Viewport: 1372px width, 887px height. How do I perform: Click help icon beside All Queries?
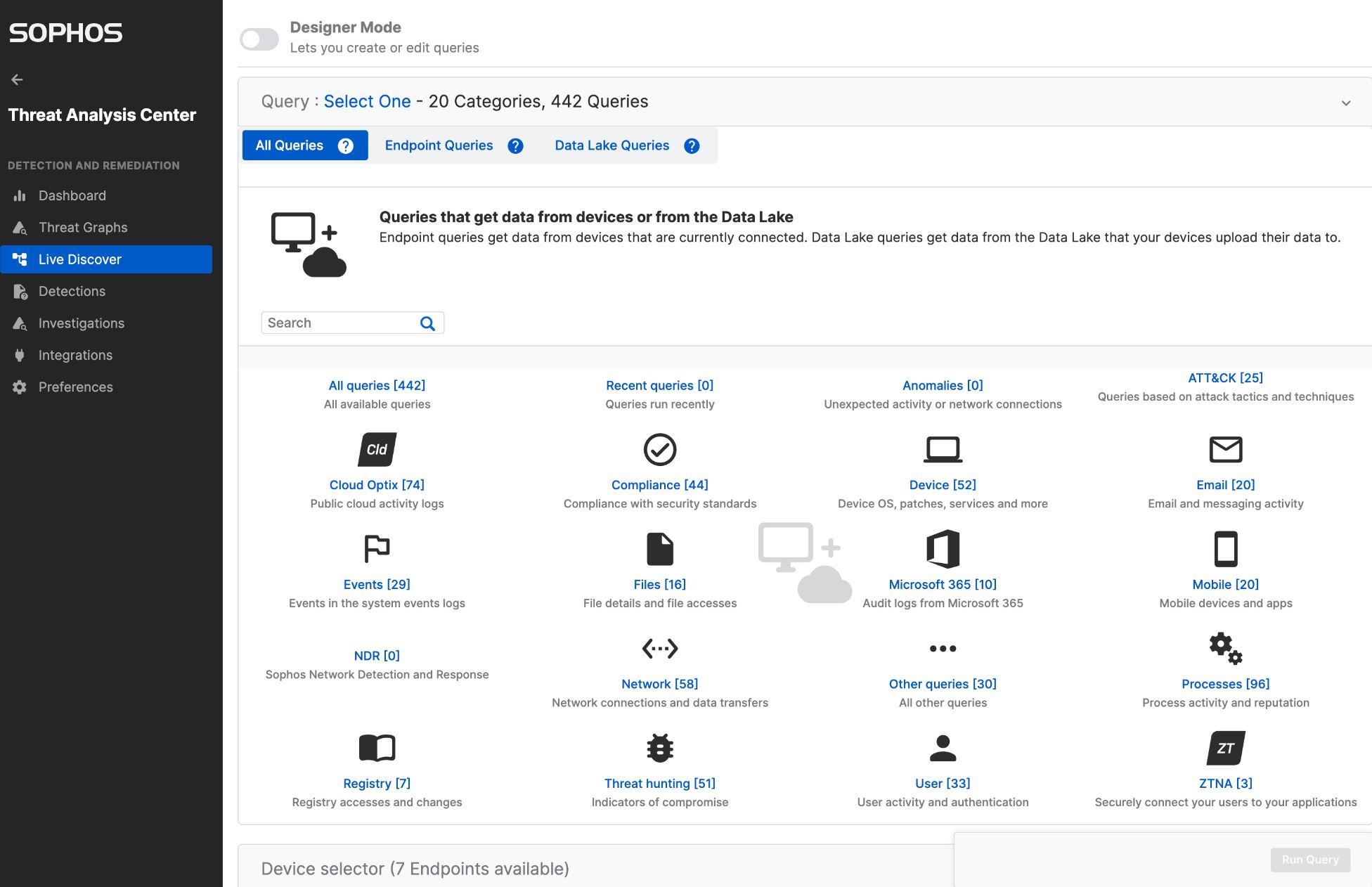tap(345, 145)
